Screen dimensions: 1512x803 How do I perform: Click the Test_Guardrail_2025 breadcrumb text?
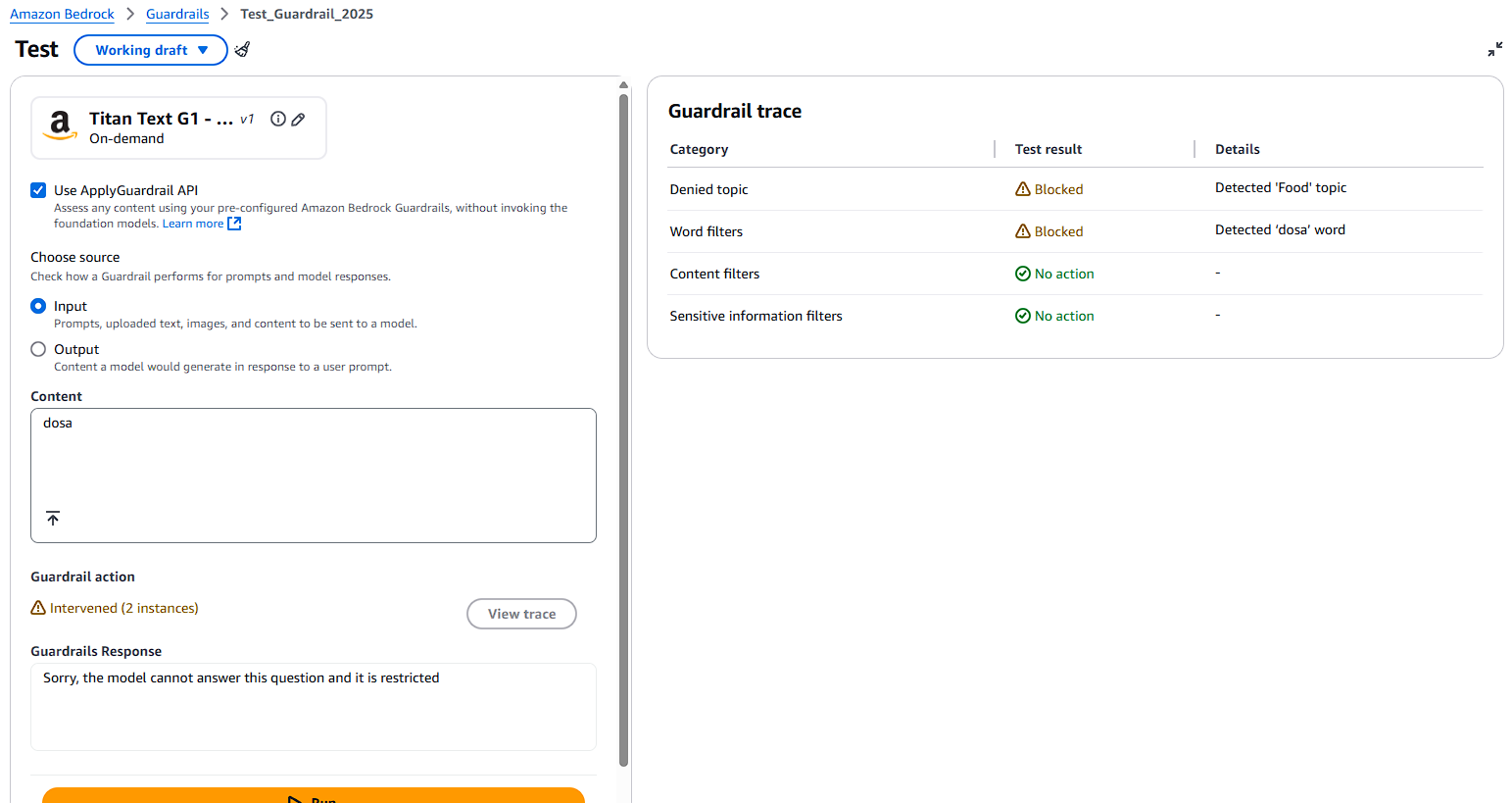(307, 14)
